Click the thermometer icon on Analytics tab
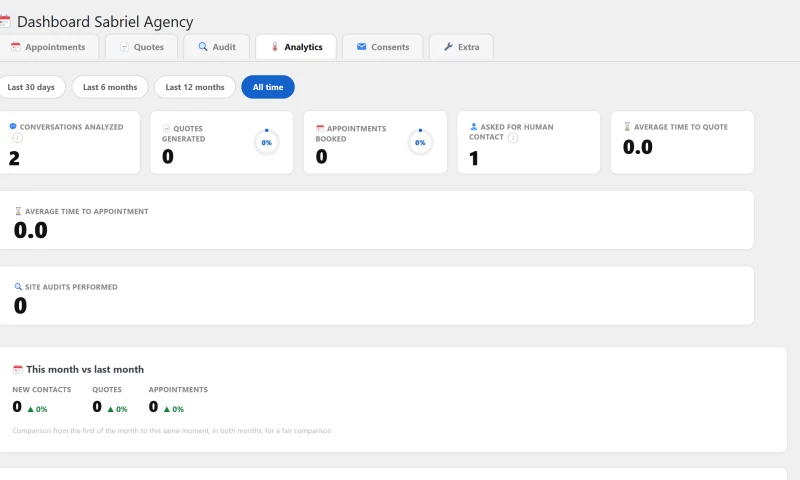Screen dimensions: 800x480 pos(274,46)
